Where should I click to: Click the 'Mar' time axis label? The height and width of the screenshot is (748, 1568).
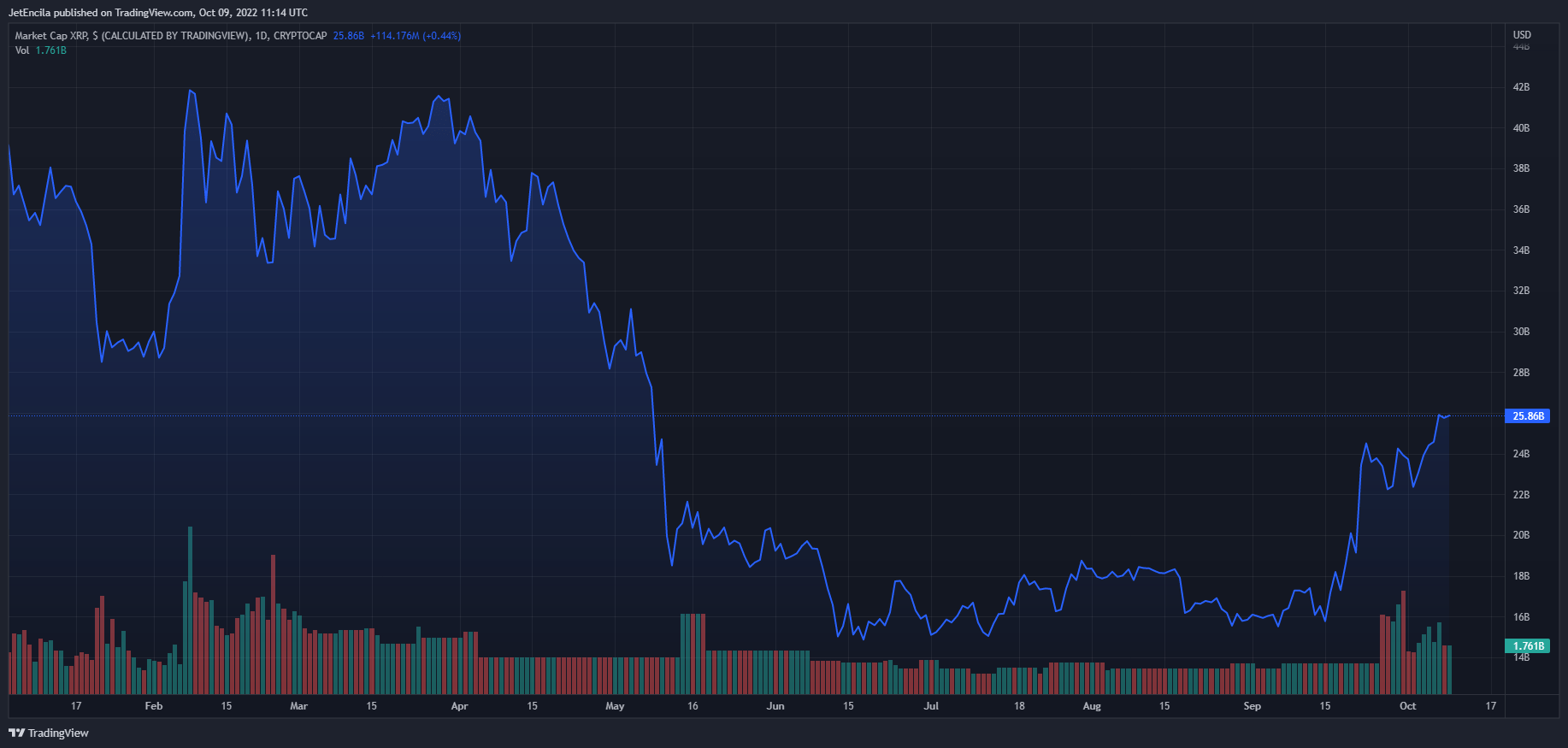pos(298,706)
